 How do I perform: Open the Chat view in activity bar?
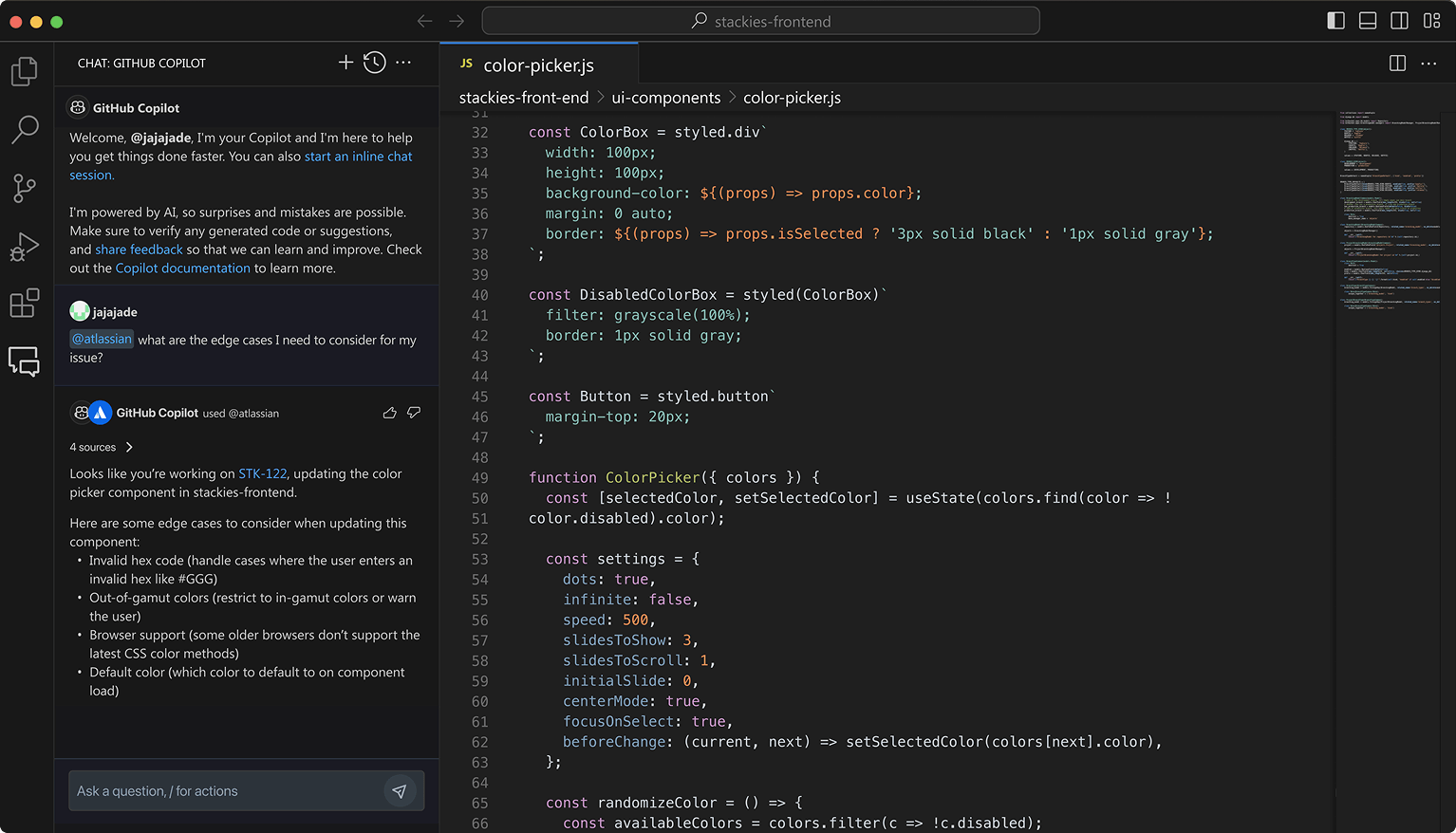(x=25, y=361)
